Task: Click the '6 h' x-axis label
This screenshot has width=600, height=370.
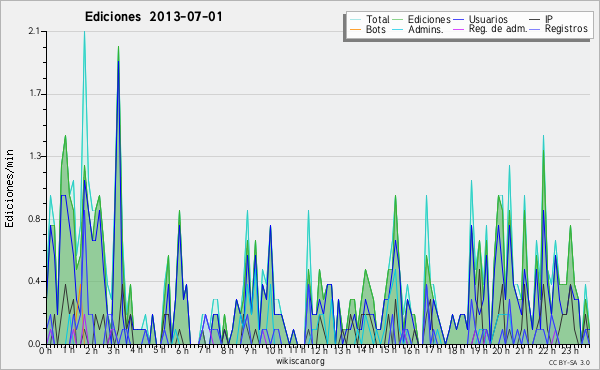Action: (x=182, y=350)
